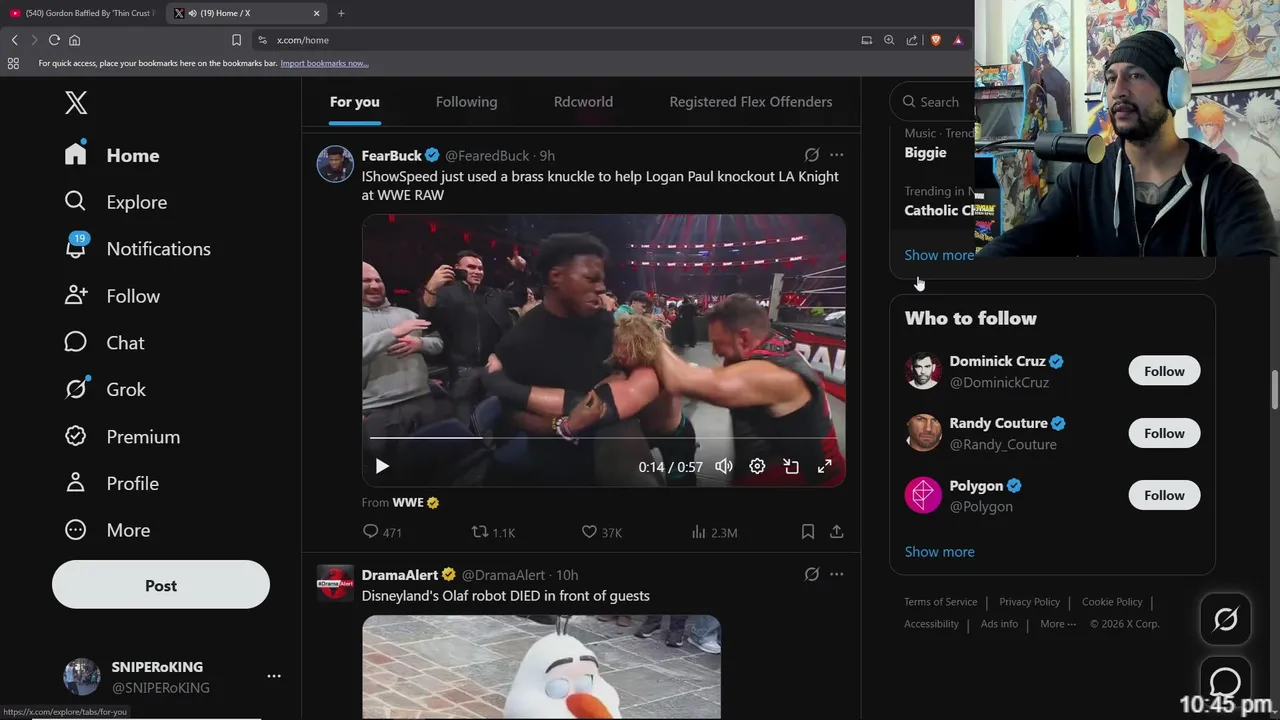This screenshot has height=720, width=1280.
Task: Open Ads info footer link
Action: tap(999, 624)
